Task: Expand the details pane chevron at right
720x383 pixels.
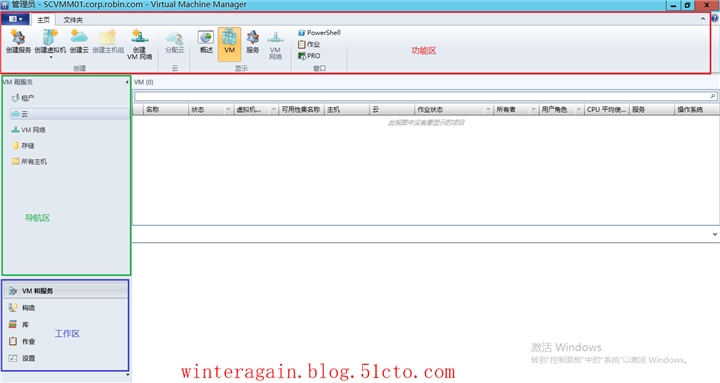Action: pos(715,234)
